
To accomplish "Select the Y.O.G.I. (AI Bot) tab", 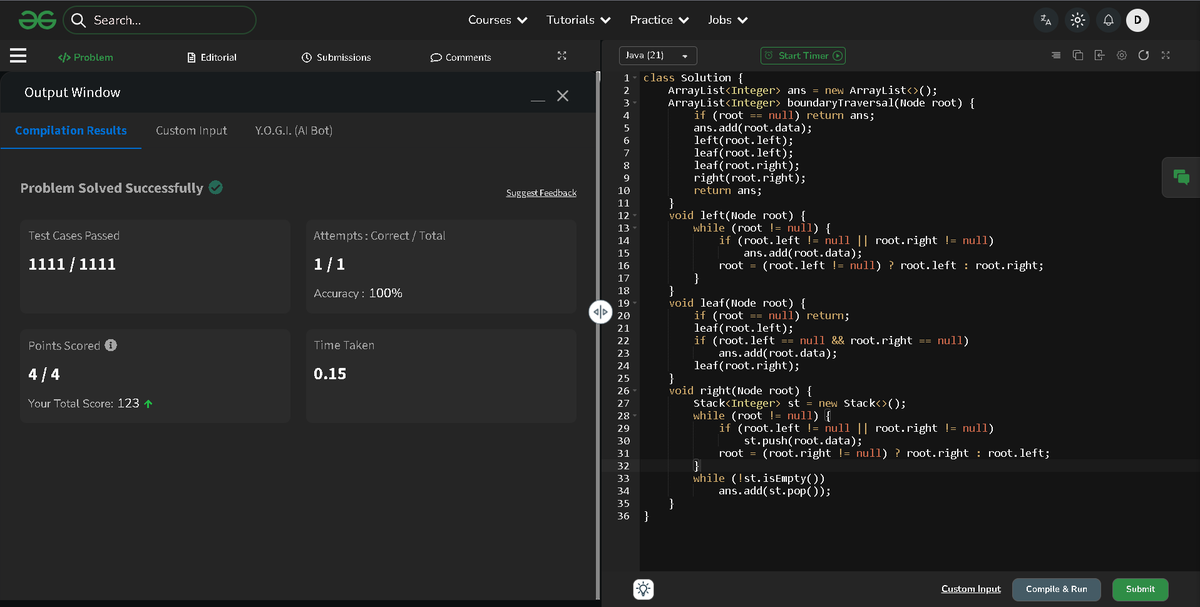I will coord(294,130).
